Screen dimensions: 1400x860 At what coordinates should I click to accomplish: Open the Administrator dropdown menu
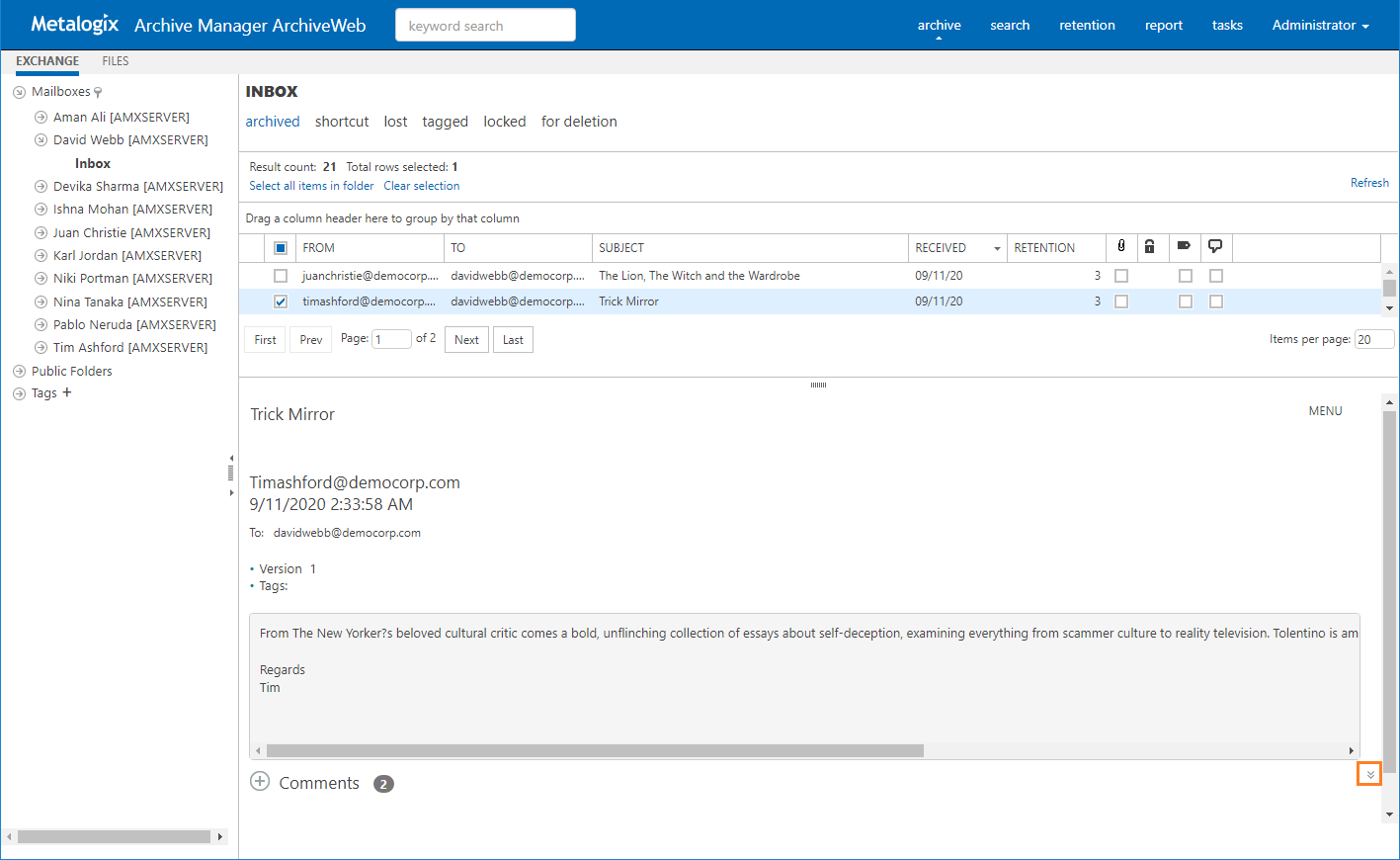[1320, 26]
